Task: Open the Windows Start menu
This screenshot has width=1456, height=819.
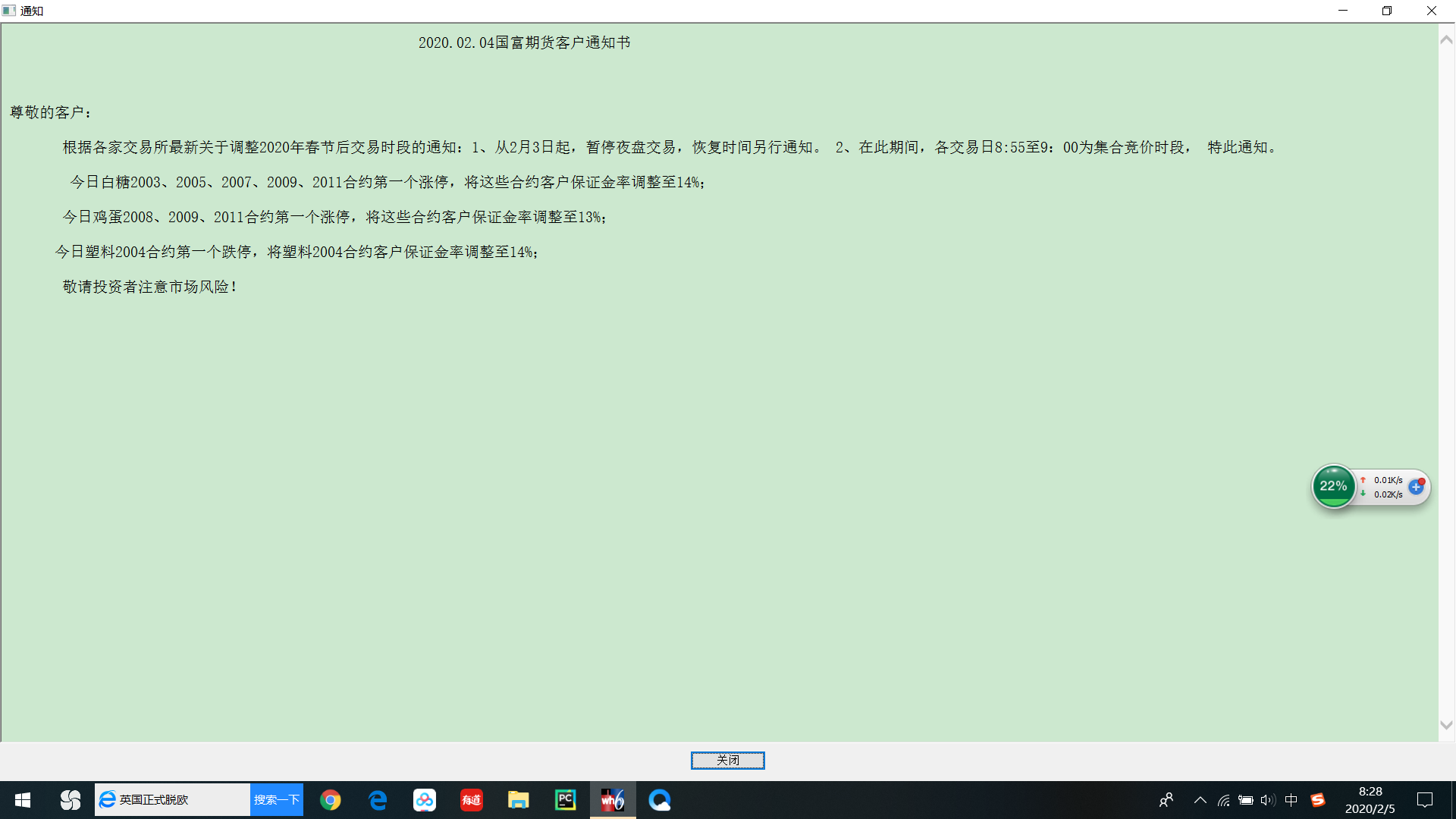Action: (x=23, y=800)
